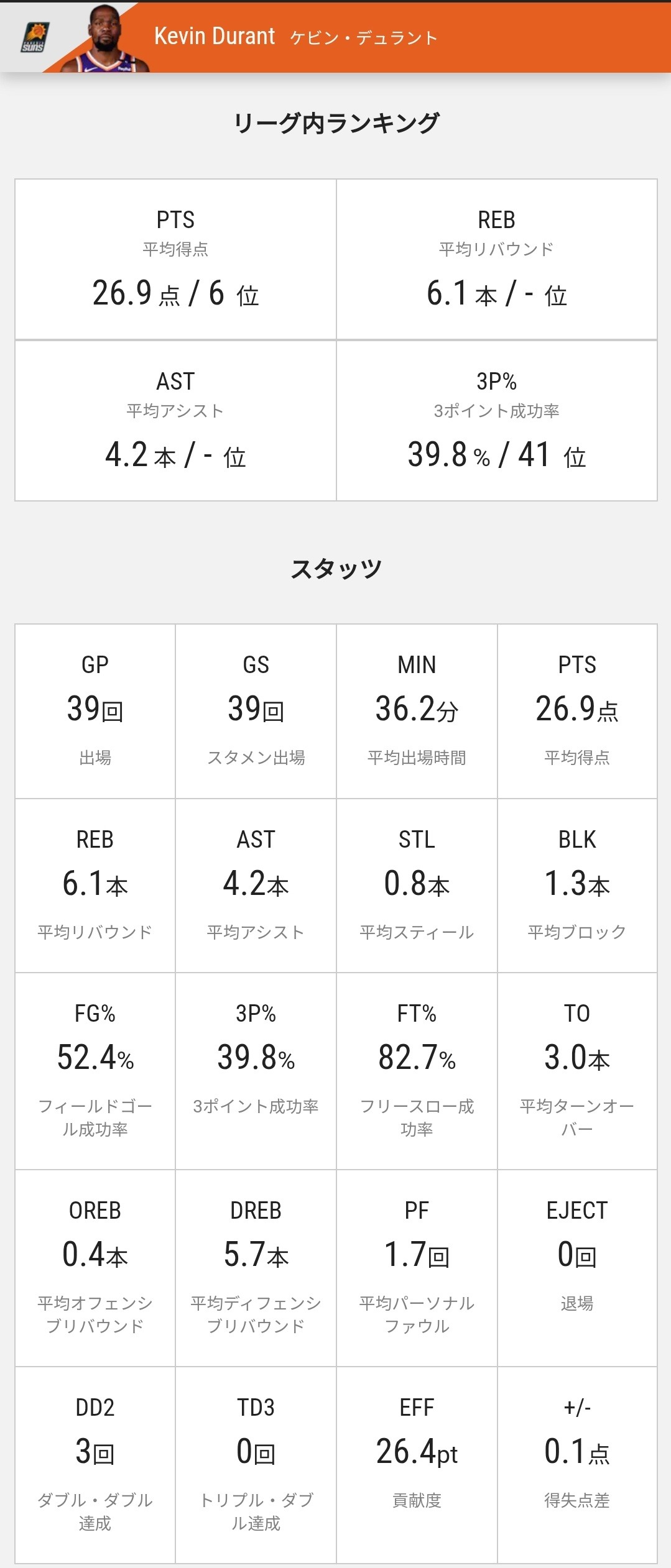The height and width of the screenshot is (1568, 671).
Task: Open the REB league ranking card
Action: point(496,259)
